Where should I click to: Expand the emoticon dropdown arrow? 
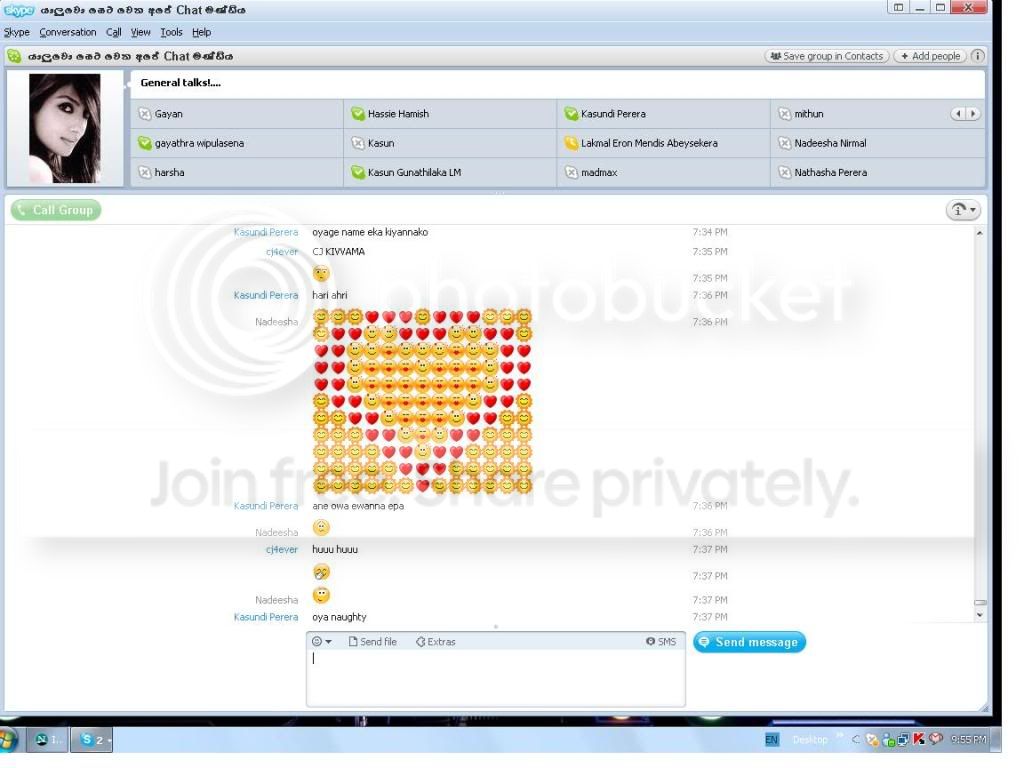pos(328,641)
